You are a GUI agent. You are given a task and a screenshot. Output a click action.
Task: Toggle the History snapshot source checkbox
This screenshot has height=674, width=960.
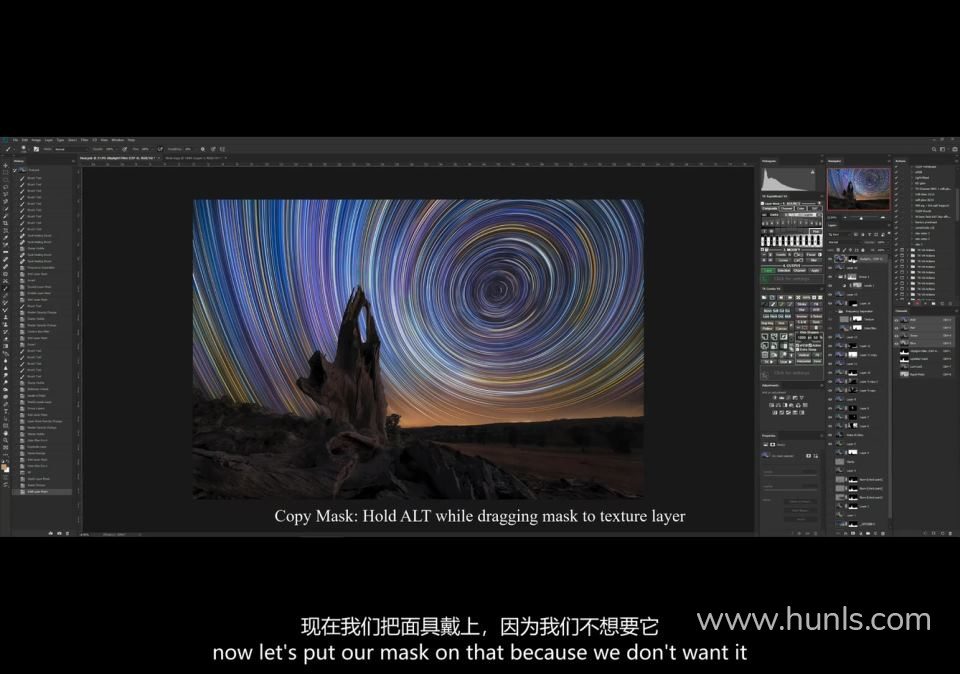point(15,170)
